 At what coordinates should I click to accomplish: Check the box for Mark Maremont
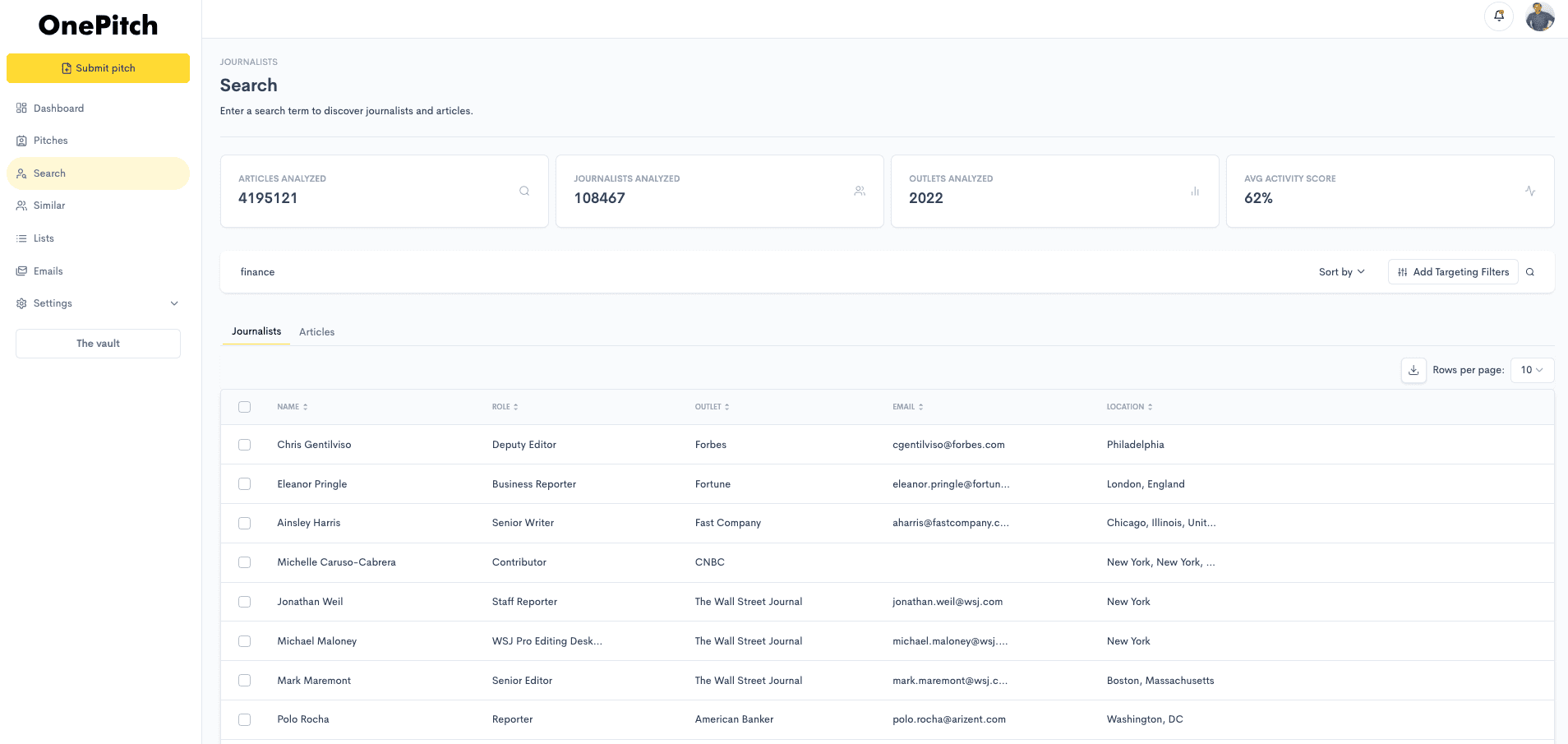tap(244, 681)
